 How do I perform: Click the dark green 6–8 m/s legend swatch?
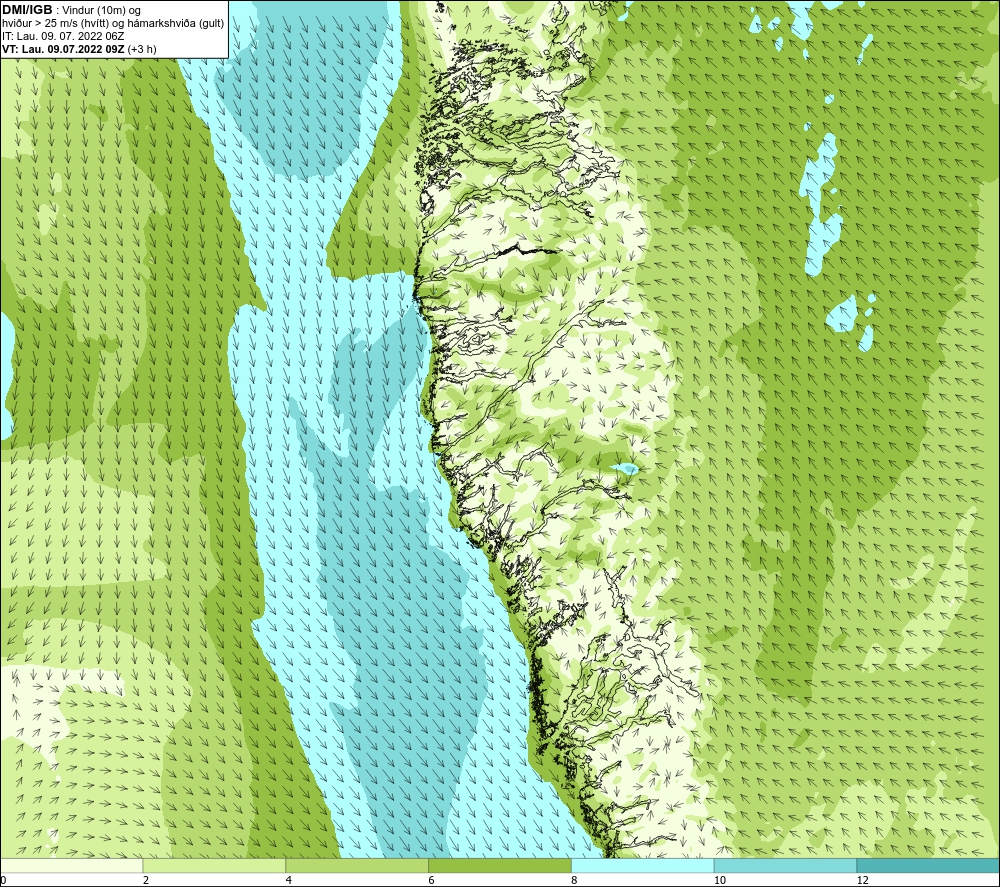(500, 865)
